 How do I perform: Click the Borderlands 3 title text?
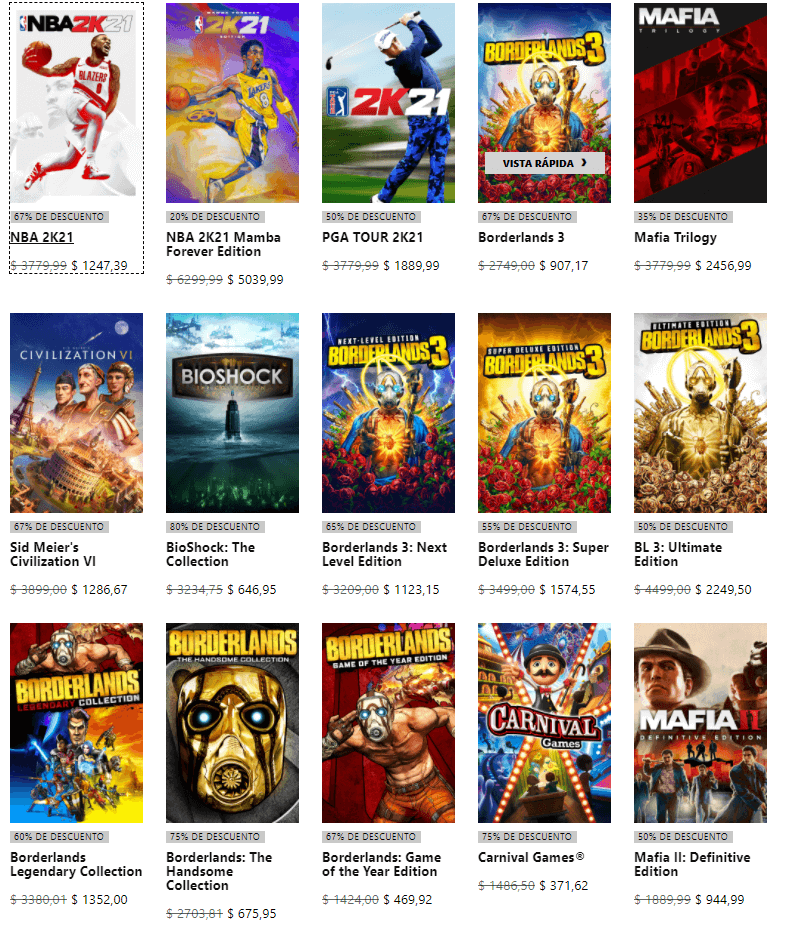click(521, 237)
